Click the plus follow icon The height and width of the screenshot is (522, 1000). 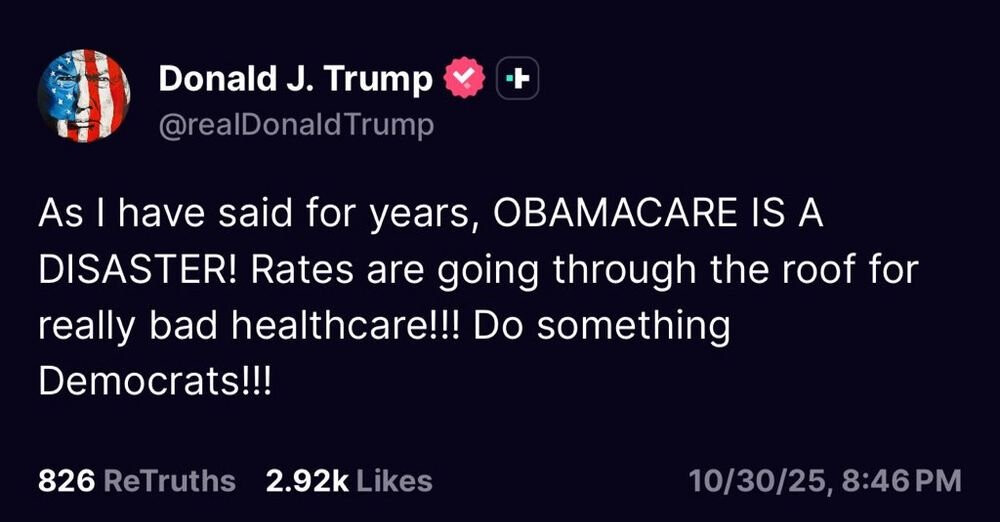point(517,79)
